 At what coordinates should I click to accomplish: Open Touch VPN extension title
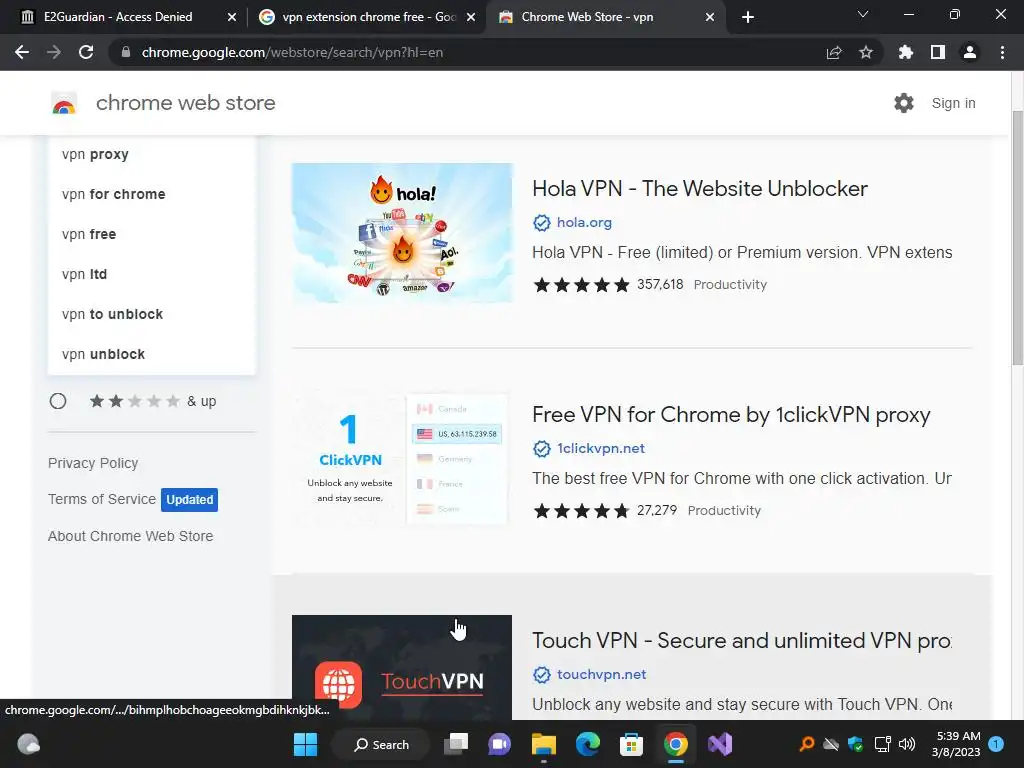pyautogui.click(x=741, y=641)
